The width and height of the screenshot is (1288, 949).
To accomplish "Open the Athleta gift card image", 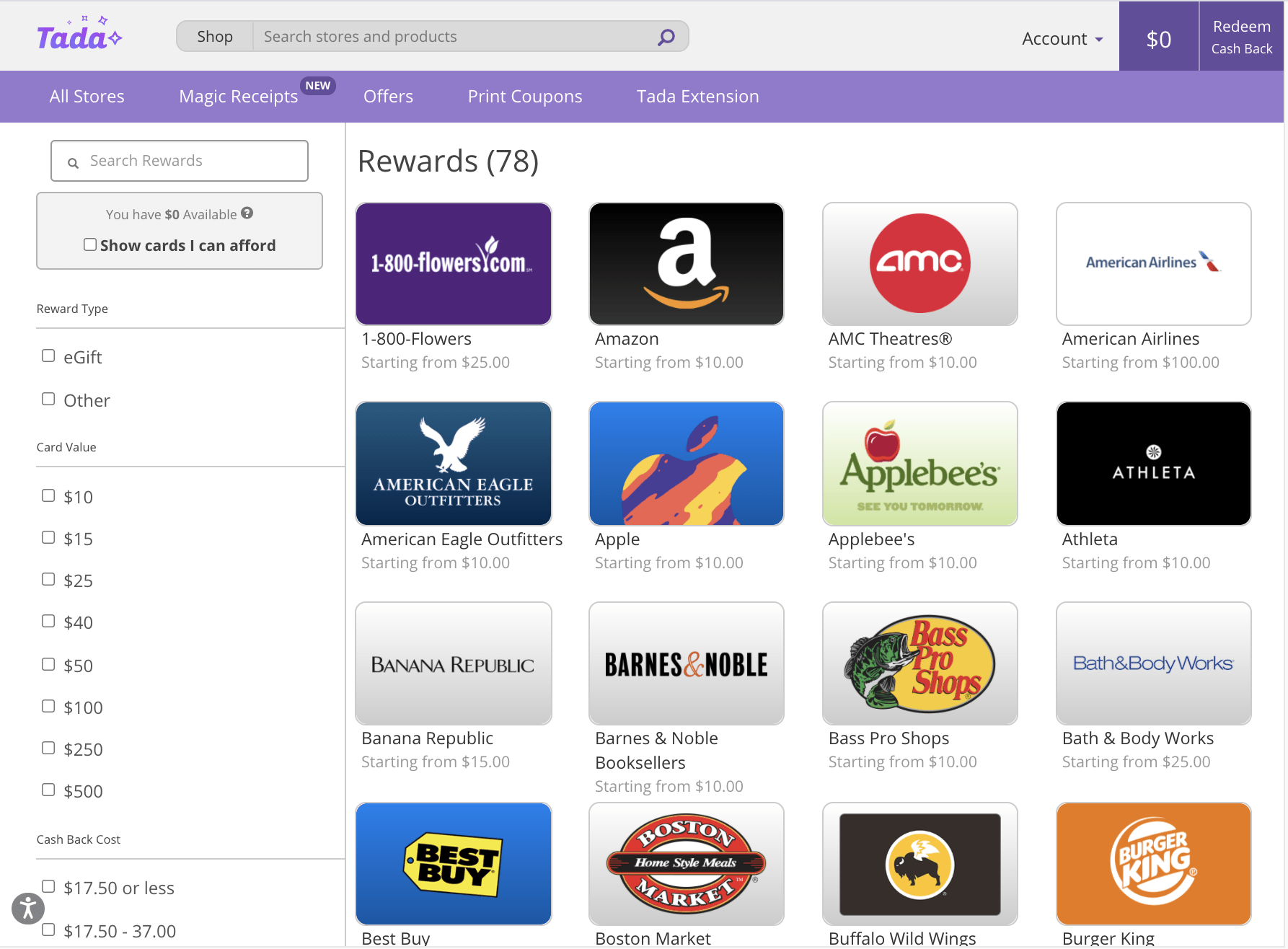I will click(1154, 464).
